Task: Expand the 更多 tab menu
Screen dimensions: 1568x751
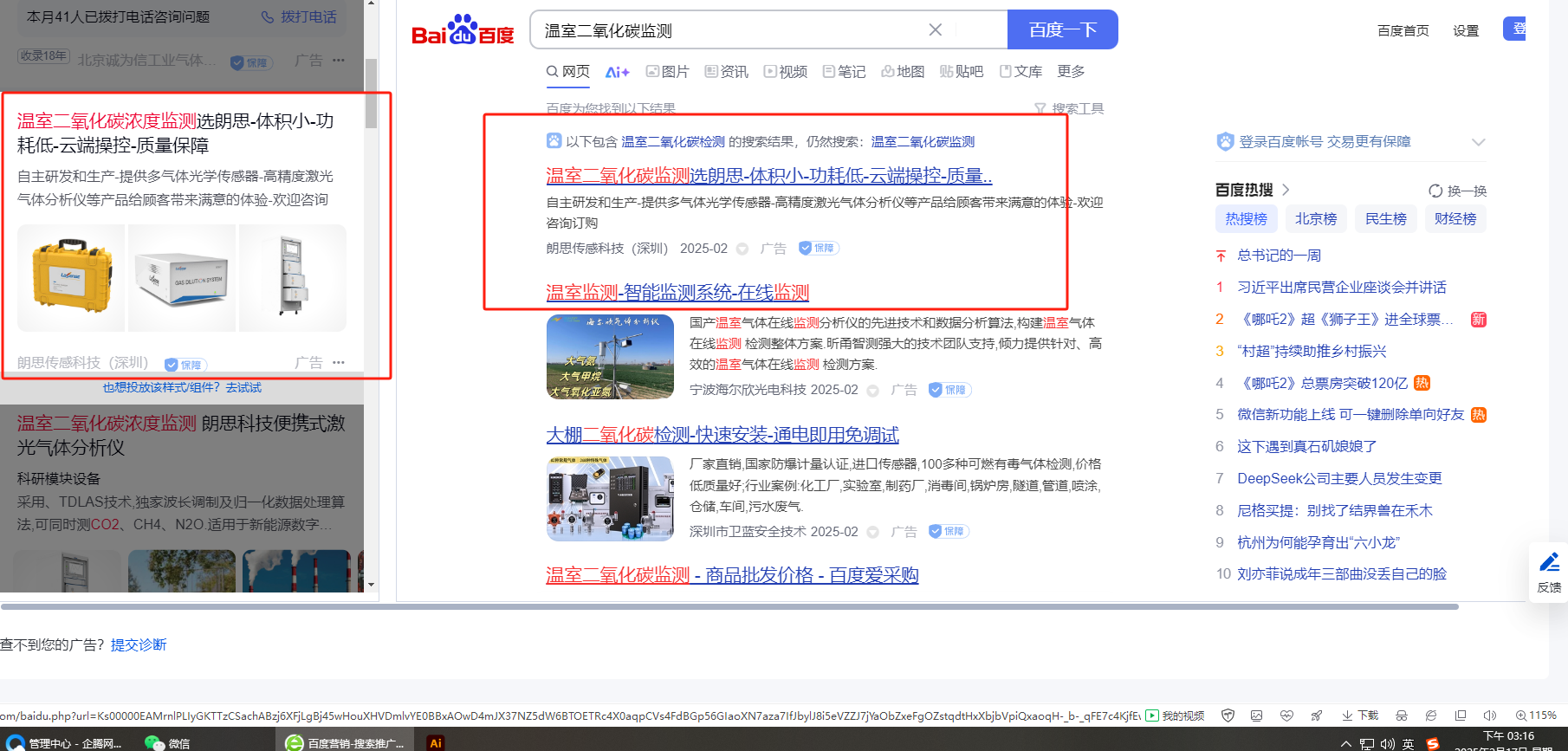Action: 1071,71
